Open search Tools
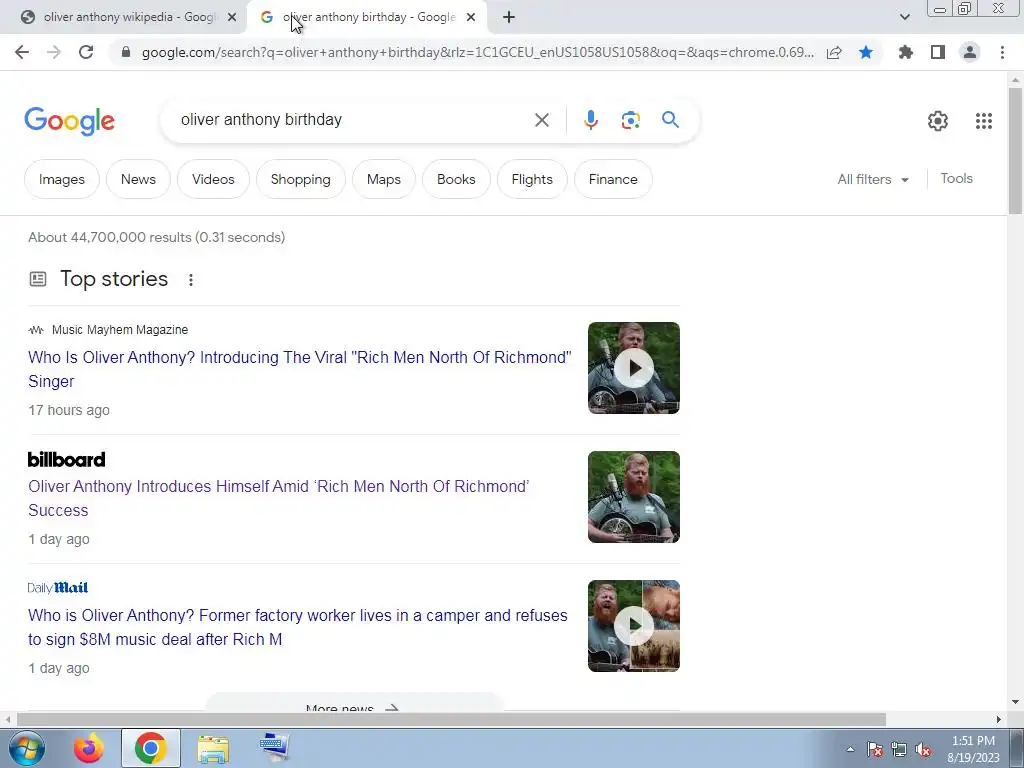This screenshot has height=768, width=1024. pyautogui.click(x=956, y=178)
